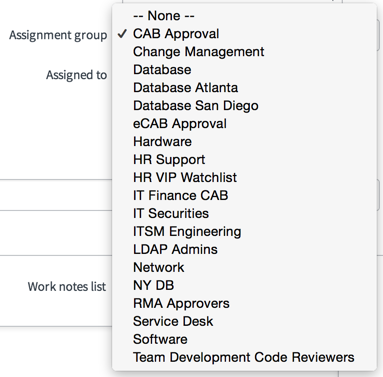The image size is (383, 377).
Task: Pick LDAP Admins group
Action: coord(244,250)
